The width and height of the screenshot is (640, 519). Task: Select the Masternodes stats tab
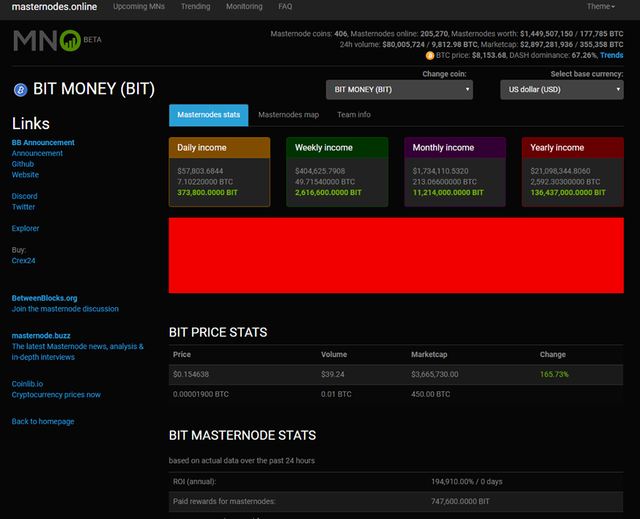pyautogui.click(x=209, y=115)
